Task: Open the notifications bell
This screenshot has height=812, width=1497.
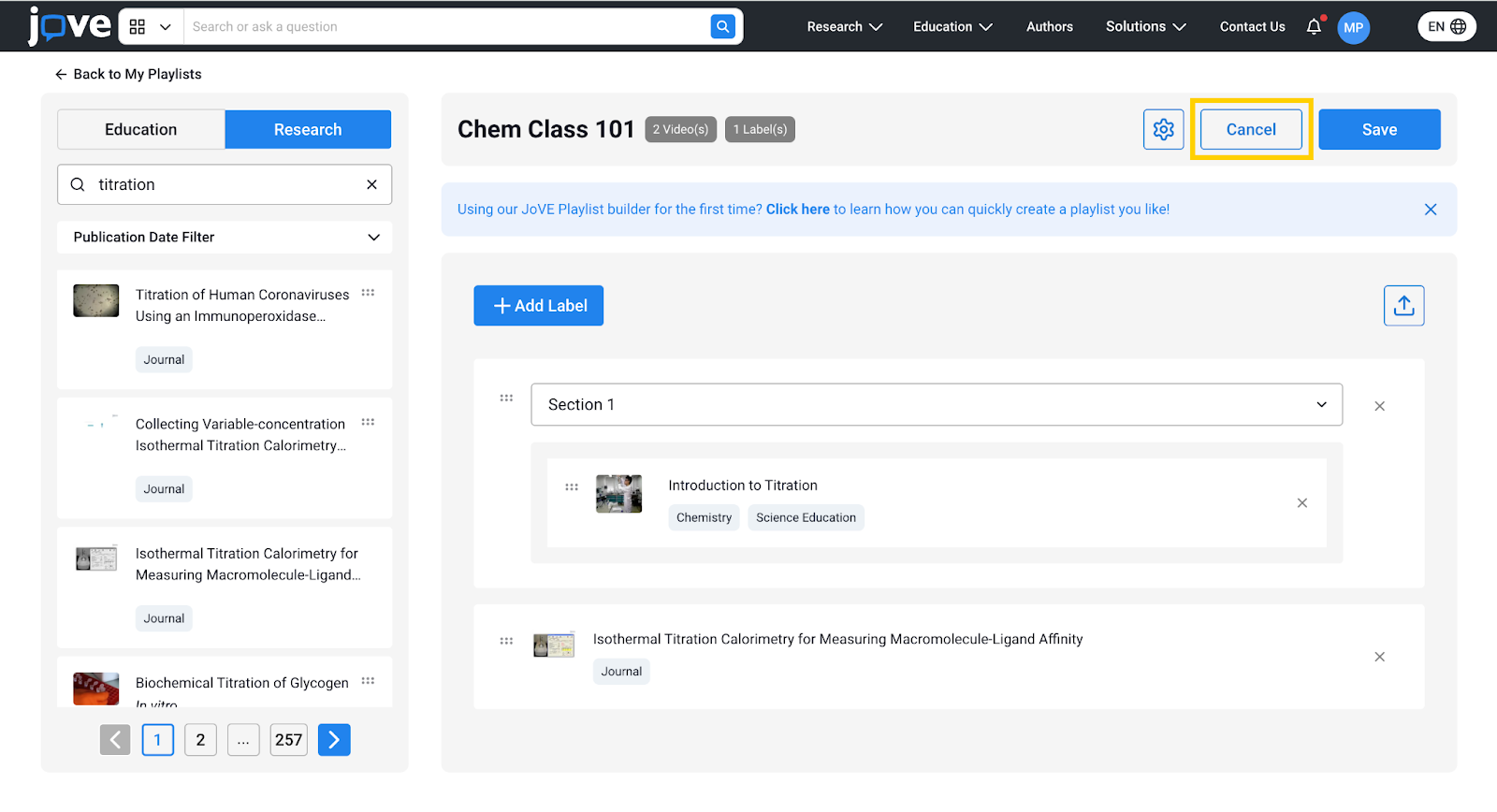Action: (x=1314, y=26)
